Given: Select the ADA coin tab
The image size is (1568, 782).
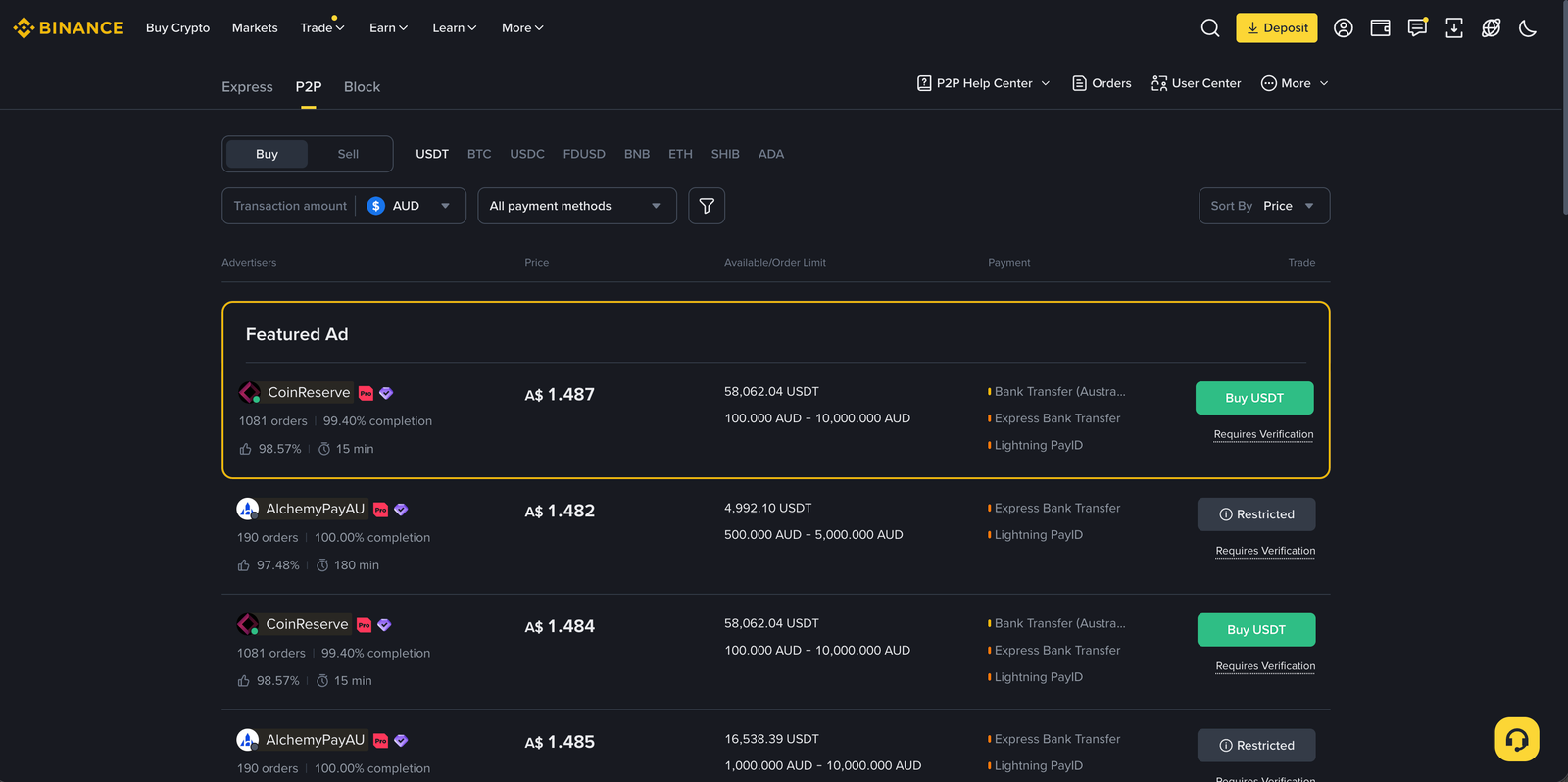Looking at the screenshot, I should pyautogui.click(x=771, y=154).
